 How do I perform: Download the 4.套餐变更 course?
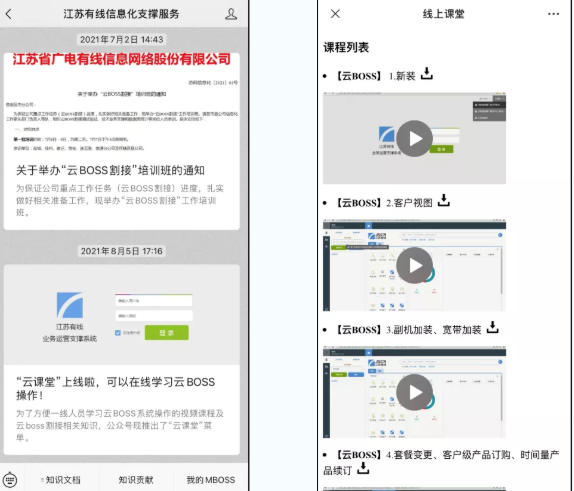click(363, 468)
